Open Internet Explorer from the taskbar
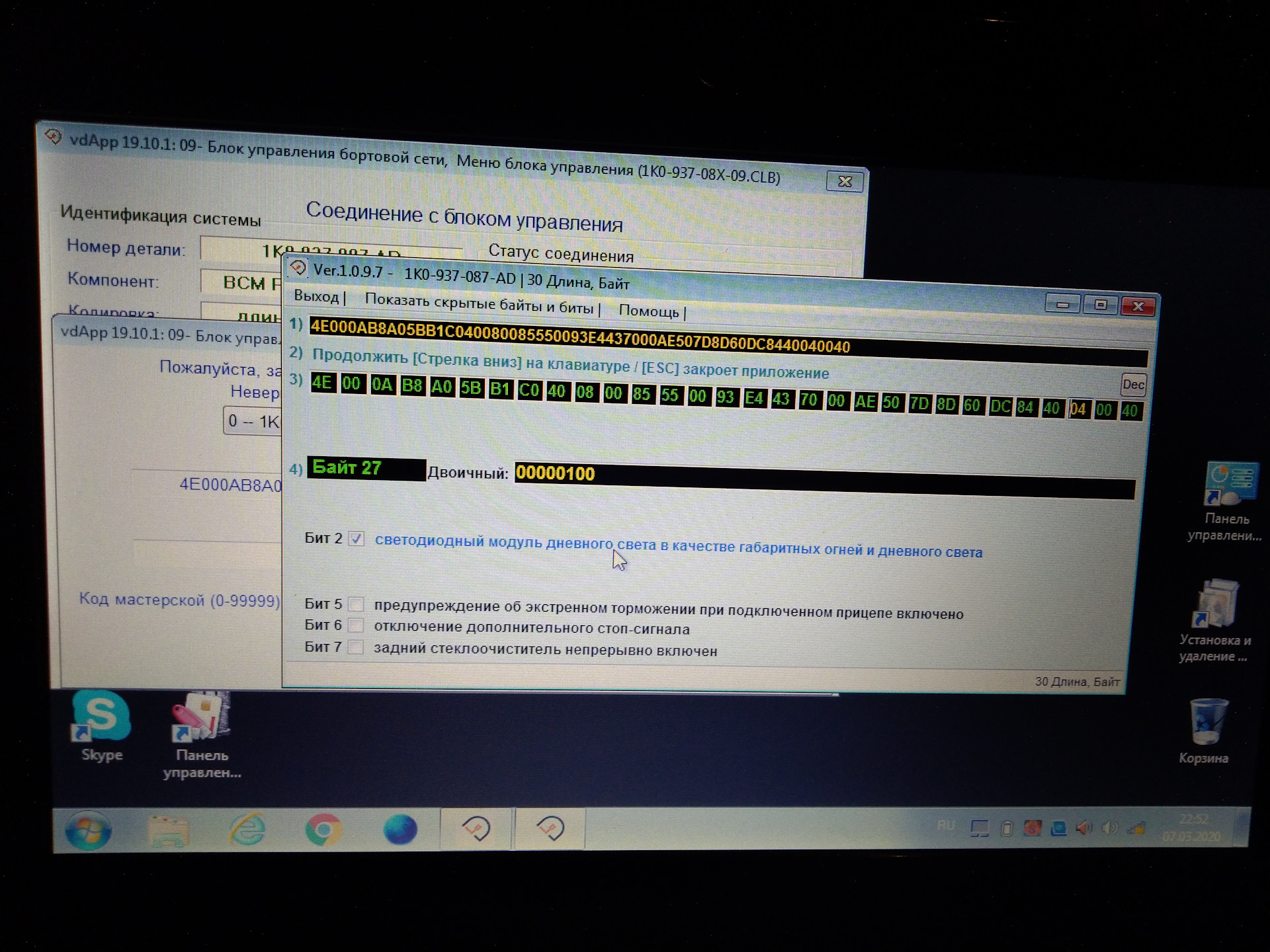Image resolution: width=1270 pixels, height=952 pixels. (247, 830)
